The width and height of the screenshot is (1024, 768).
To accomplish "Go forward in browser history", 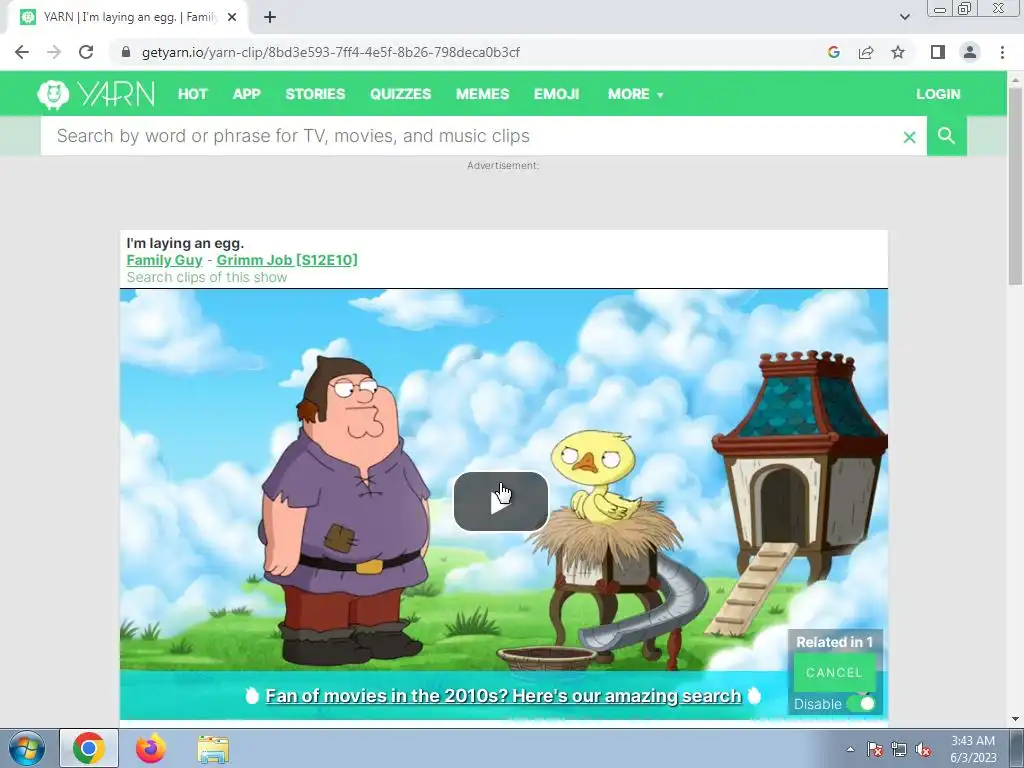I will 54,52.
